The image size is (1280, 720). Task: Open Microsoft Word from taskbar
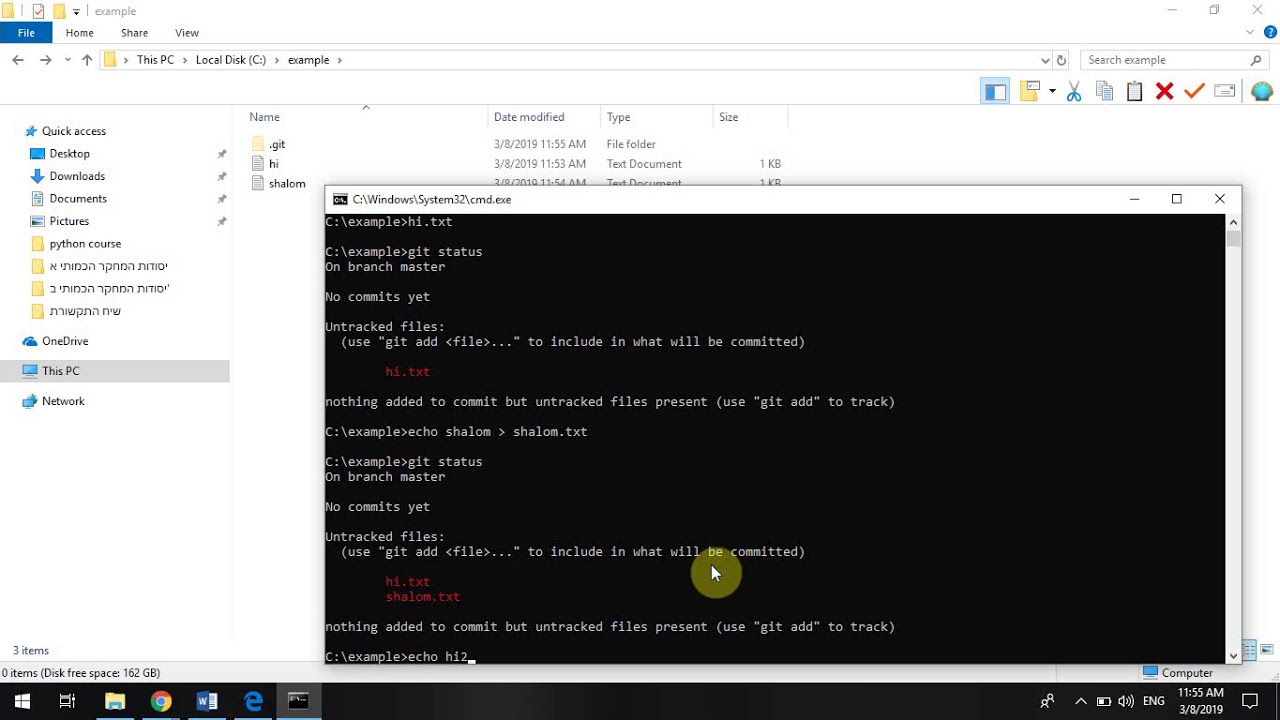click(x=207, y=701)
